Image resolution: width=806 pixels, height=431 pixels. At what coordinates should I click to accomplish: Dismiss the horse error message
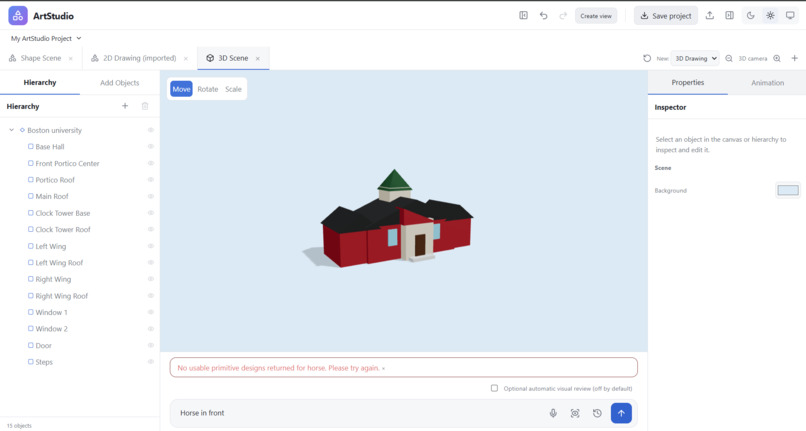(x=383, y=368)
